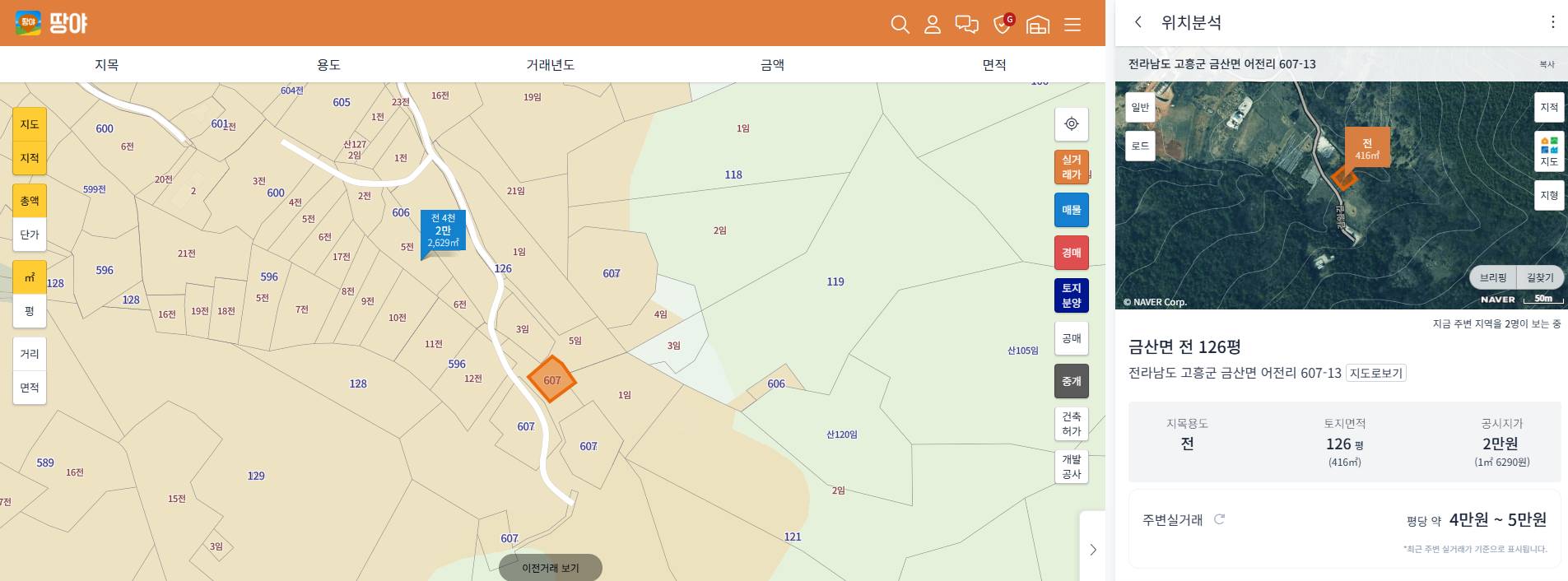Open the user profile icon
The width and height of the screenshot is (1568, 581).
pyautogui.click(x=933, y=25)
